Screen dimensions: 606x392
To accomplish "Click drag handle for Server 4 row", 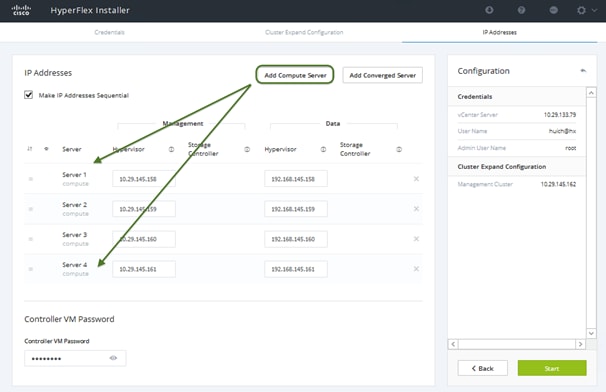I will point(31,269).
